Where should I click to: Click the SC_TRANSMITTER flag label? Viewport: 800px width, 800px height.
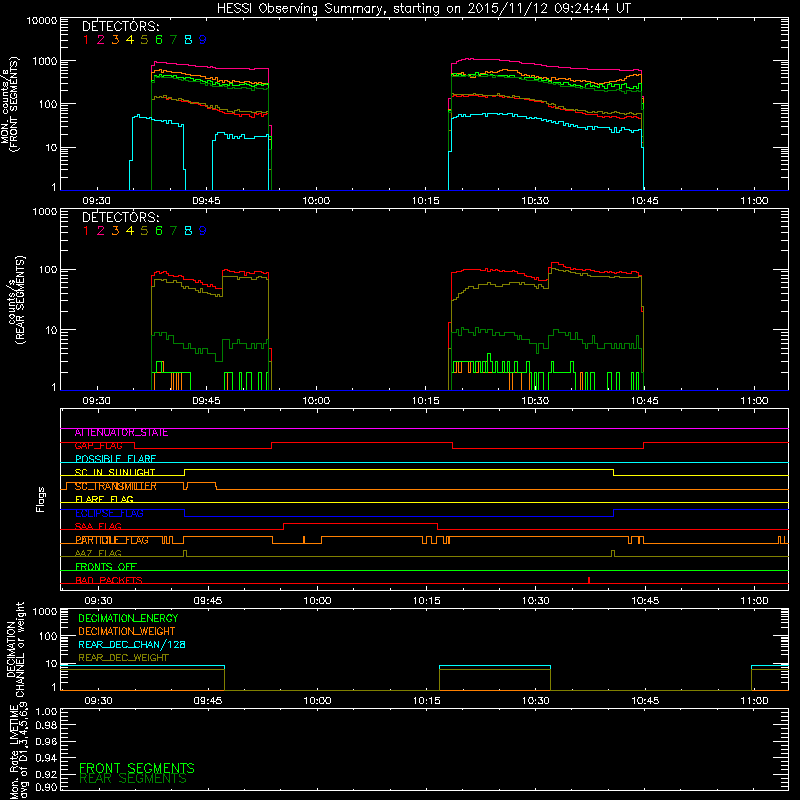pos(116,486)
